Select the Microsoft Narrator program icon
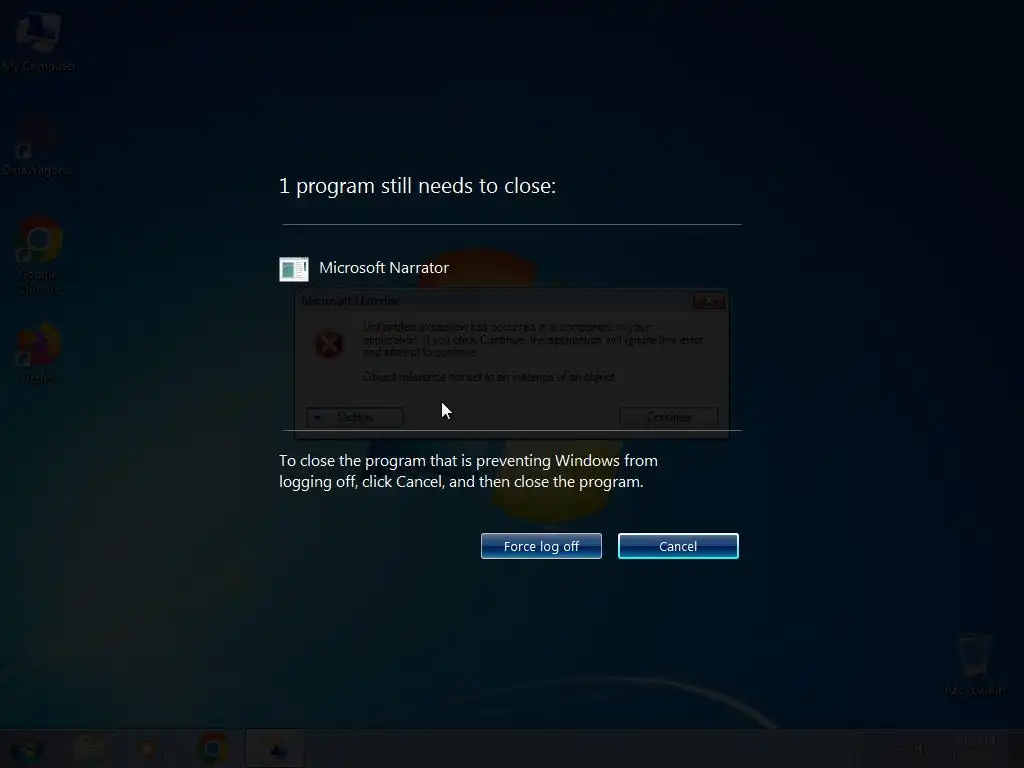The image size is (1024, 768). tap(294, 268)
